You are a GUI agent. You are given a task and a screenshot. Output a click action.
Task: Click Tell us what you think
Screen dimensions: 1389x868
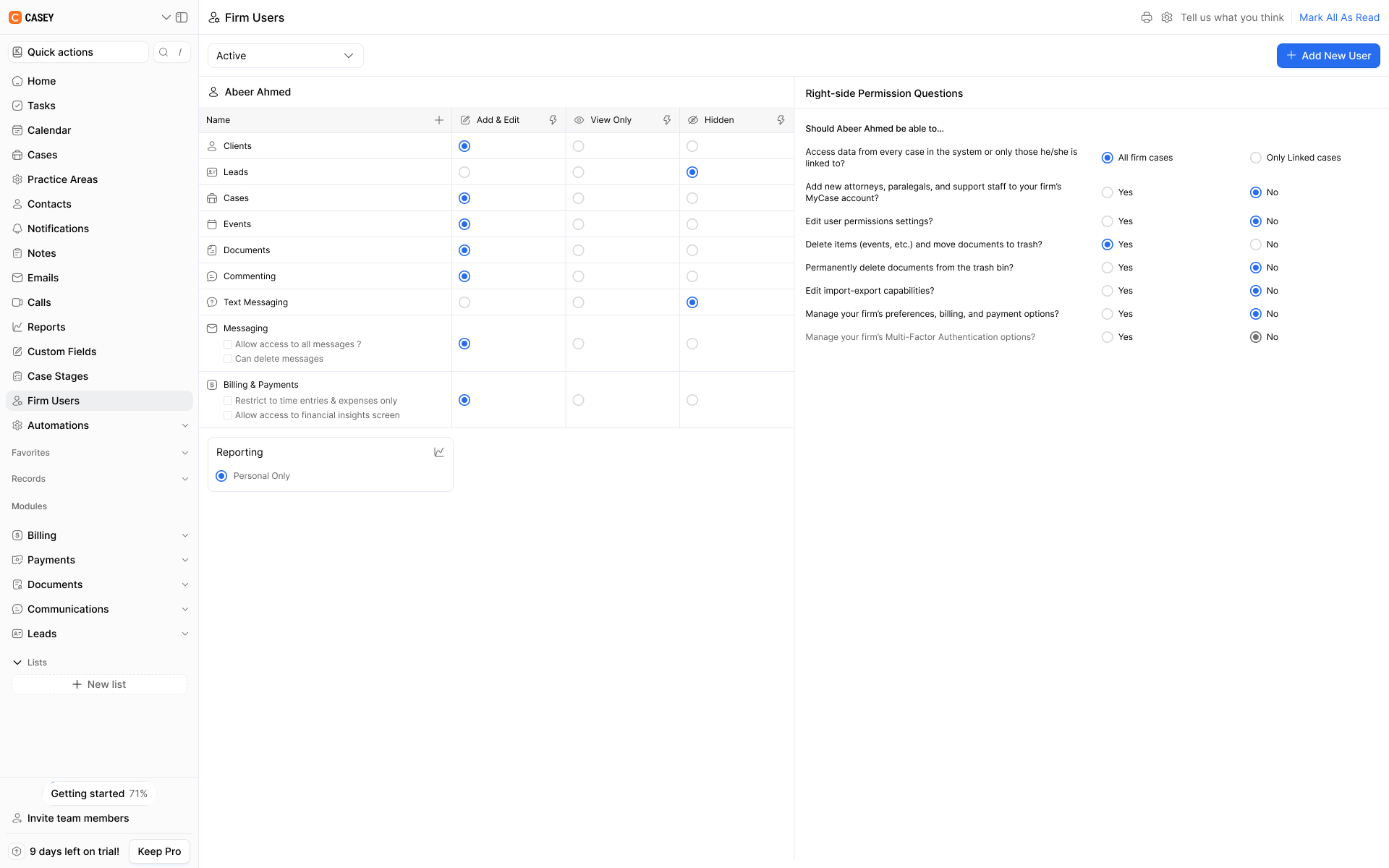click(x=1232, y=17)
